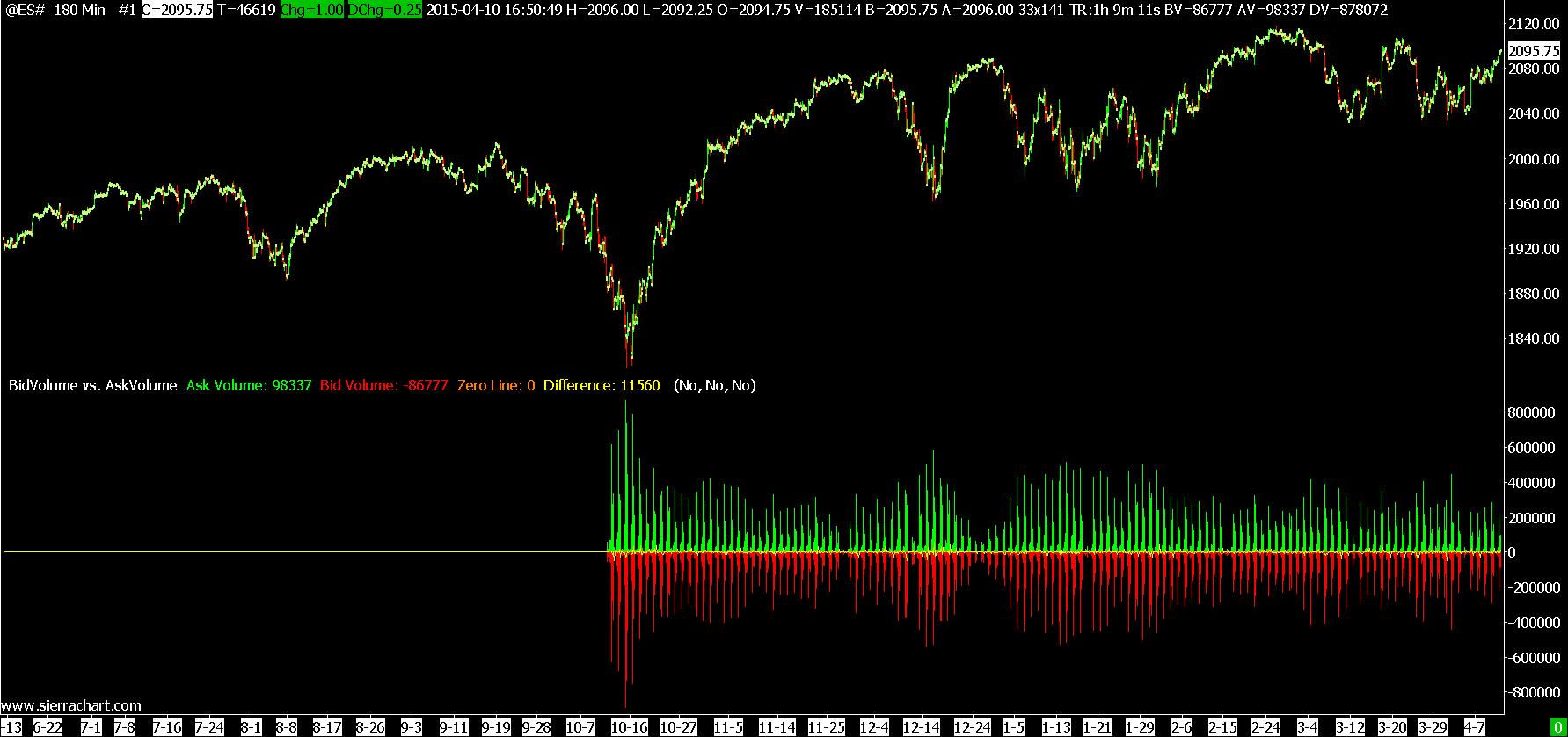Click the positive 200000 volume scale label
Viewport: 1568px width, 737px height.
coord(1531,518)
